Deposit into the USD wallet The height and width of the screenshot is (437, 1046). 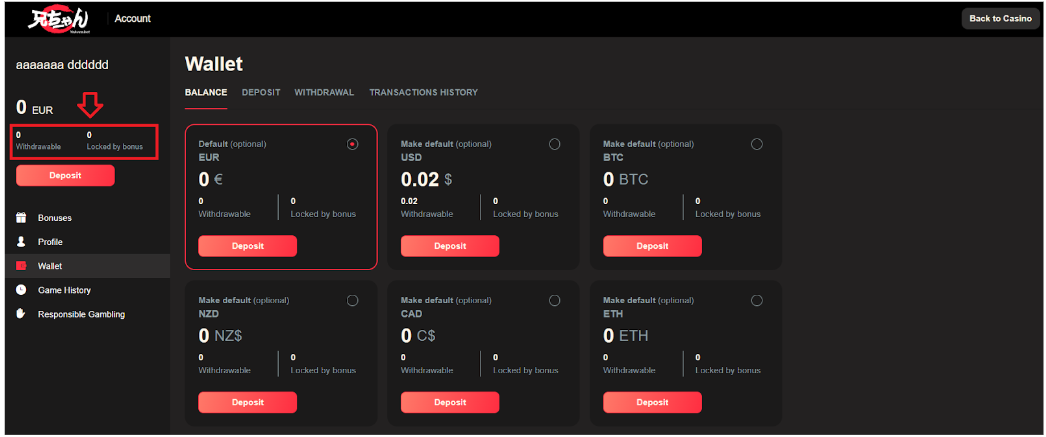click(x=450, y=246)
